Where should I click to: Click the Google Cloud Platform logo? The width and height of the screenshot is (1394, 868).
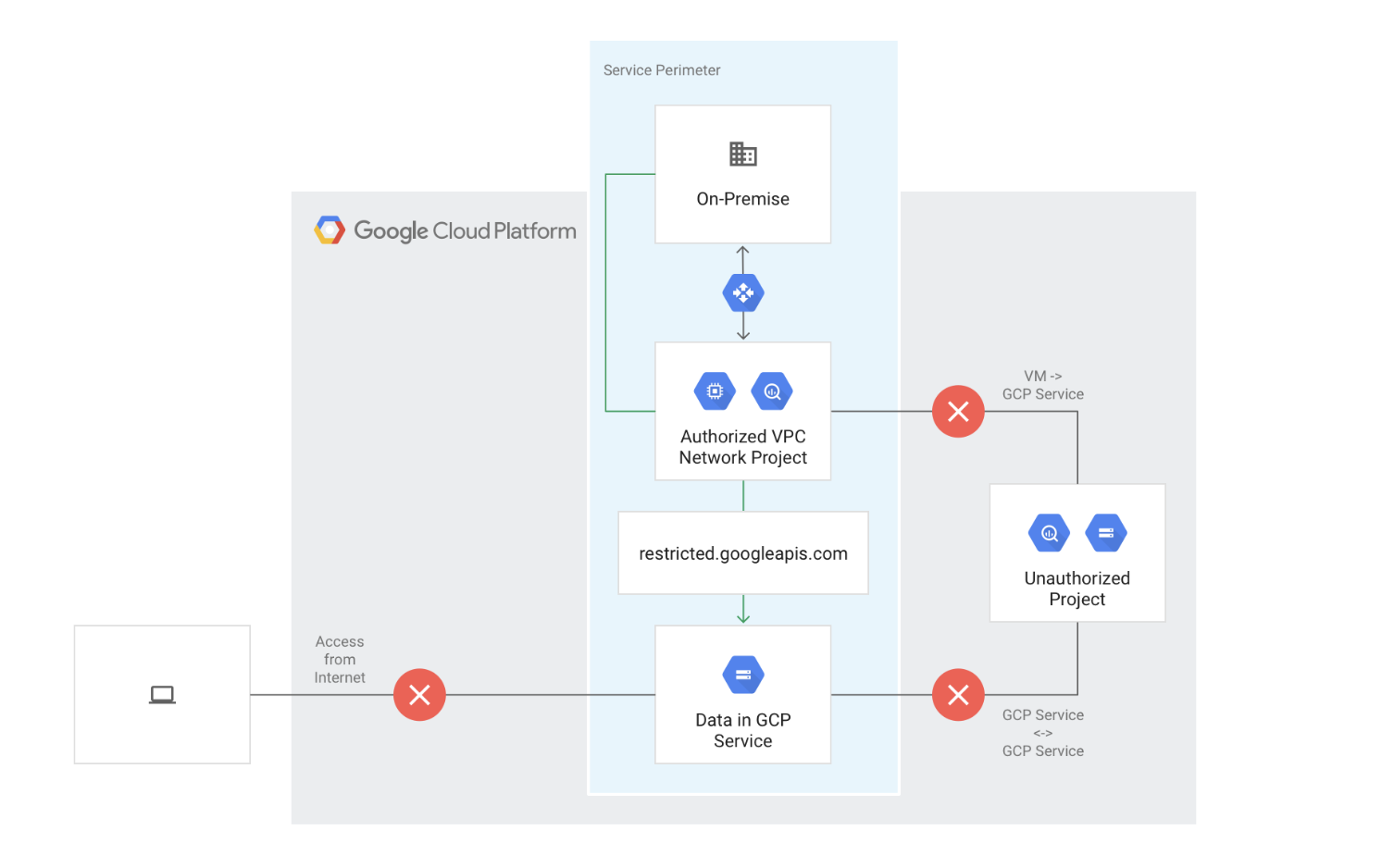(x=445, y=230)
